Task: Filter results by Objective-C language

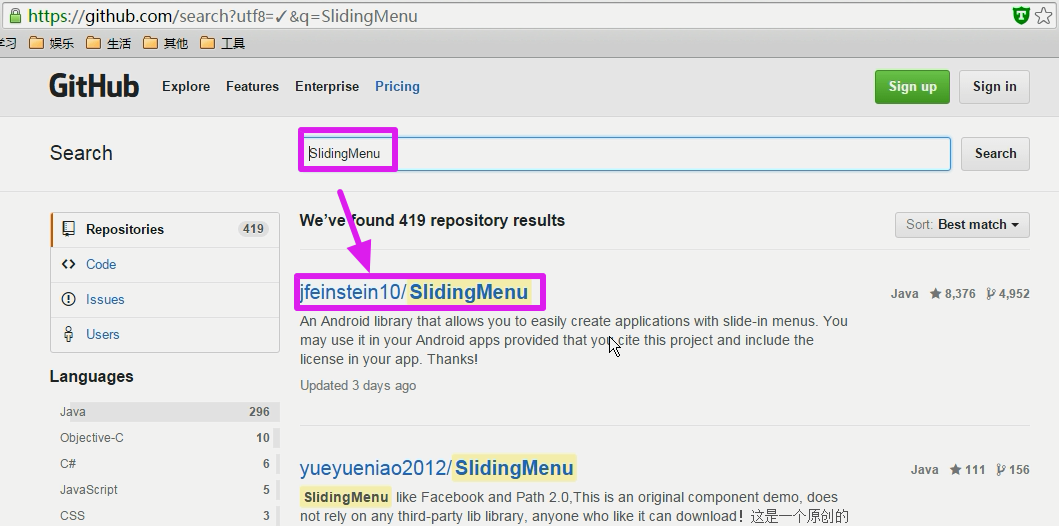Action: tap(165, 438)
